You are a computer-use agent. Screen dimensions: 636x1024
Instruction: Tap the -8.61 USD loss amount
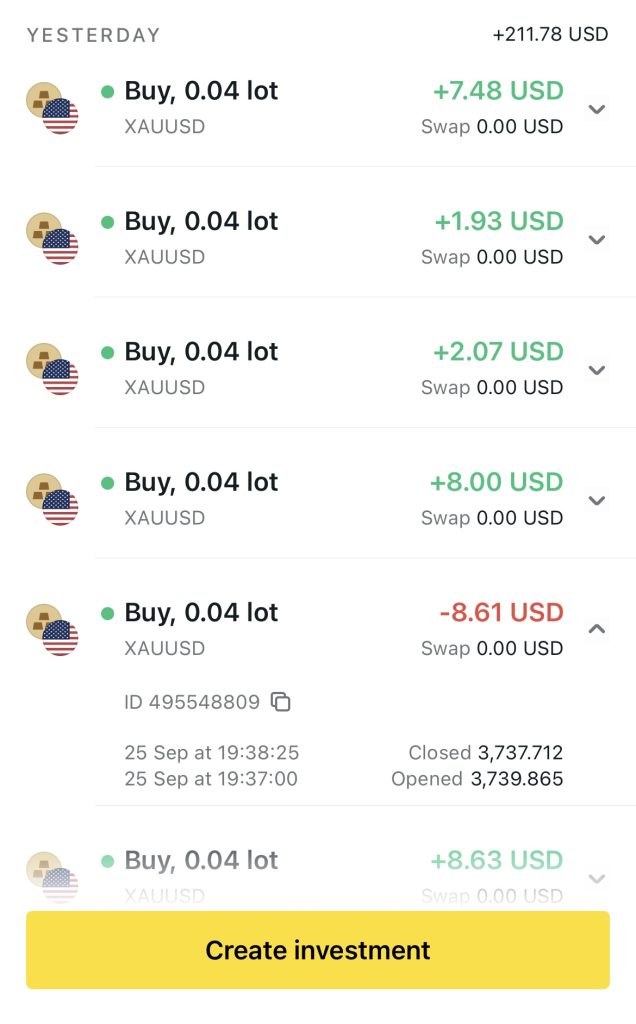point(501,612)
